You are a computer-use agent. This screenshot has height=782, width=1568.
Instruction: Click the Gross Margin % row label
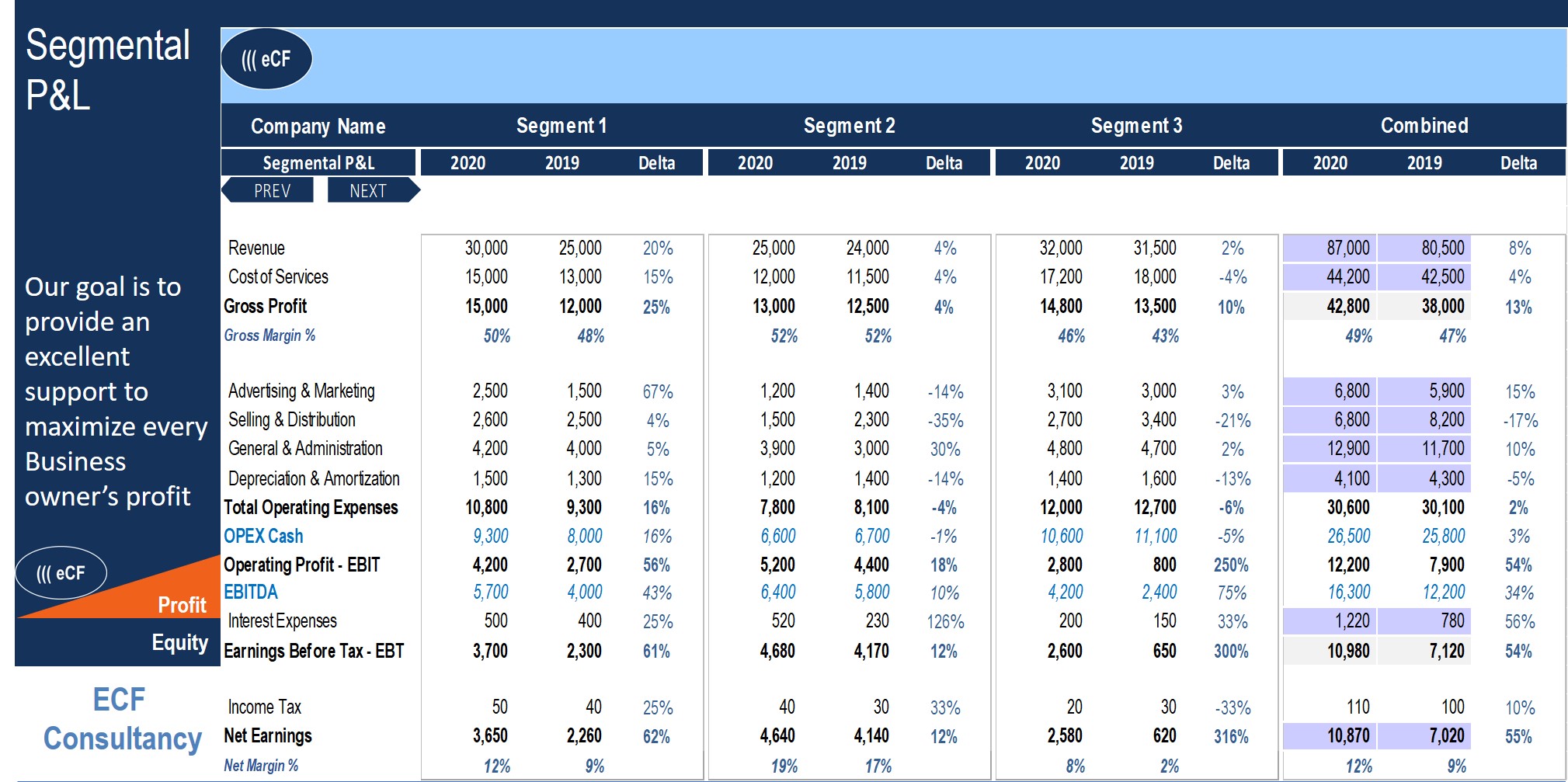(269, 335)
